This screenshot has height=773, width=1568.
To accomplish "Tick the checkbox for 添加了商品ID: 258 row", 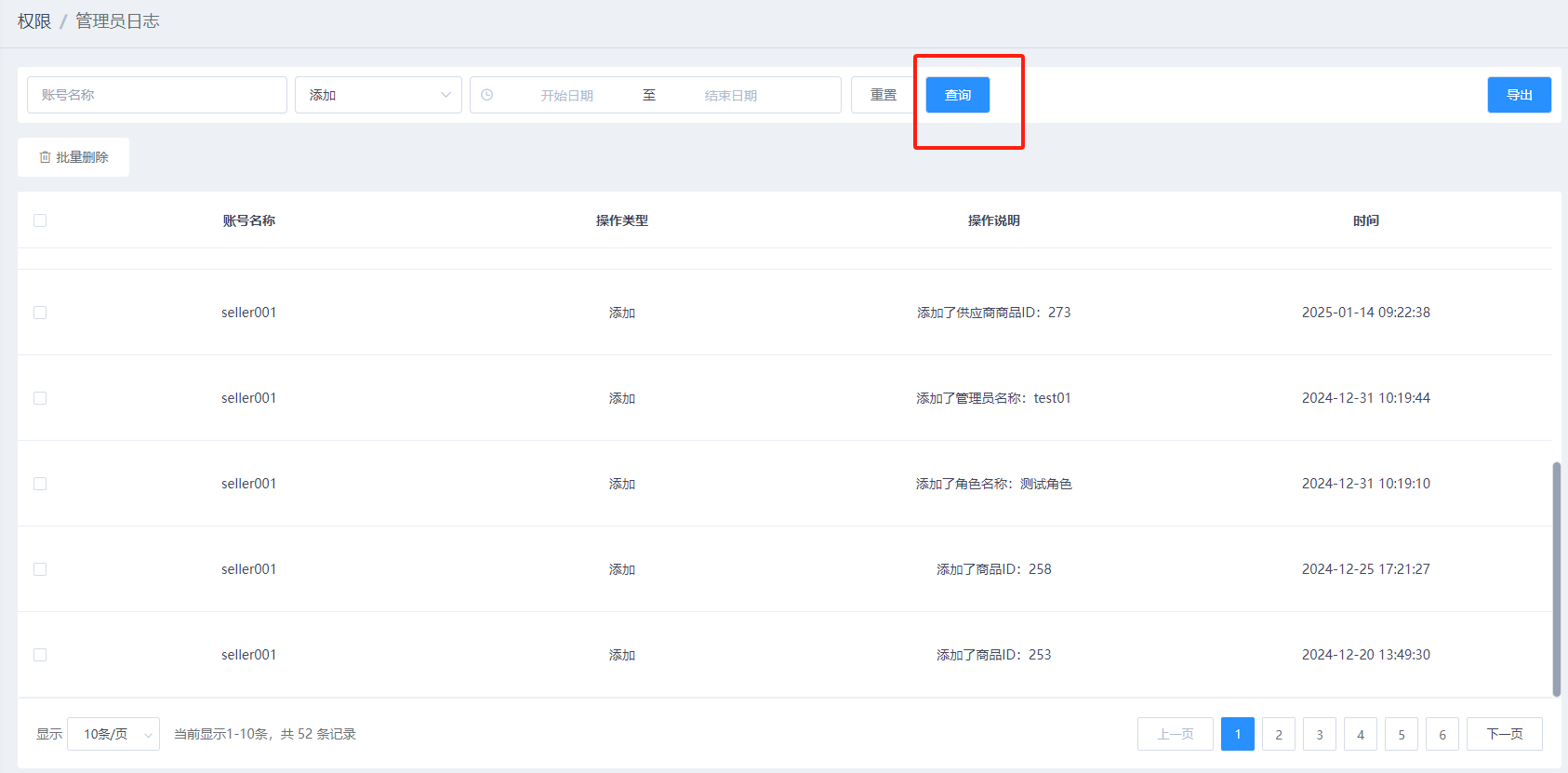I will click(40, 569).
